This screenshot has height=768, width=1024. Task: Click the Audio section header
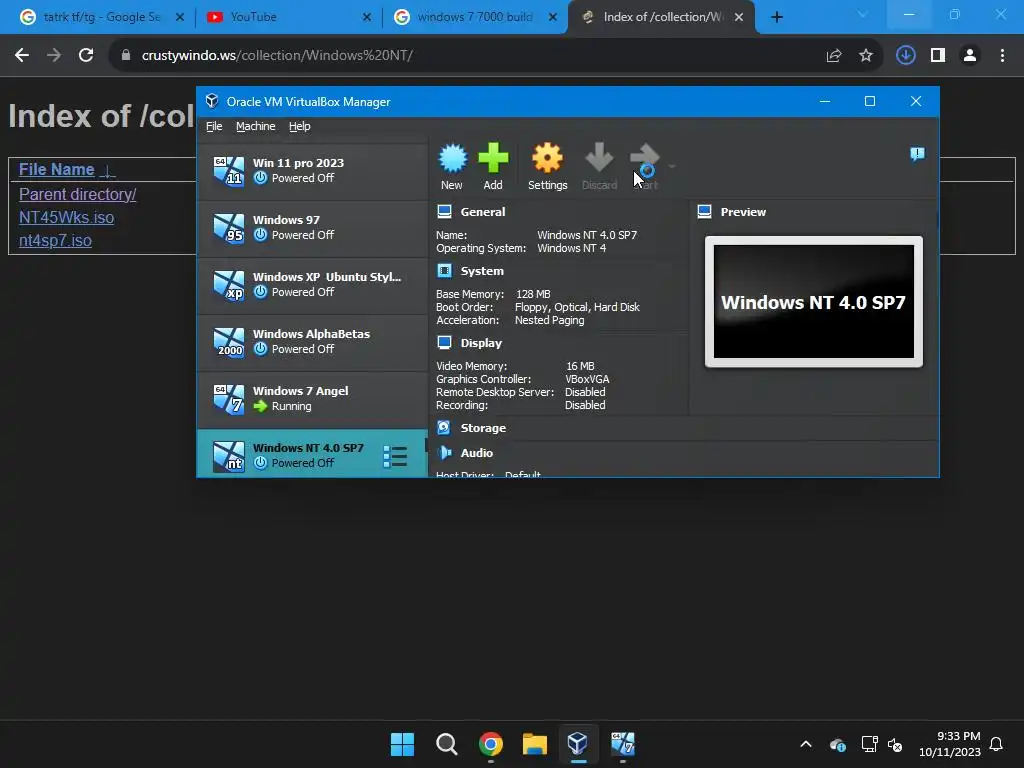point(477,453)
